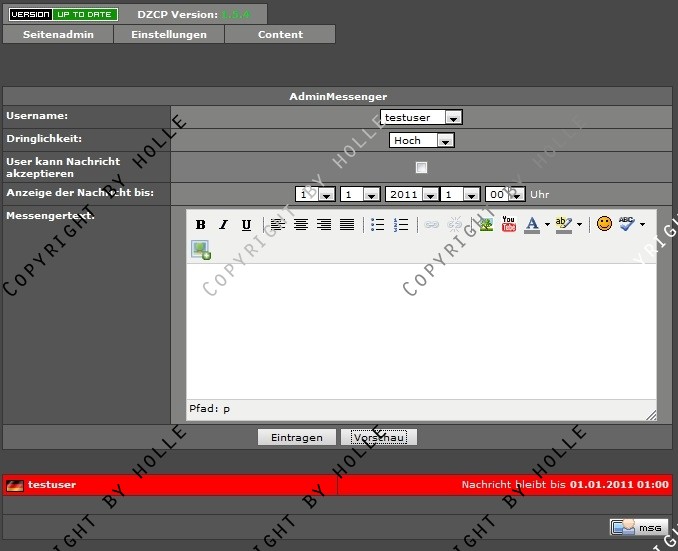Click the upload image icon

click(201, 250)
